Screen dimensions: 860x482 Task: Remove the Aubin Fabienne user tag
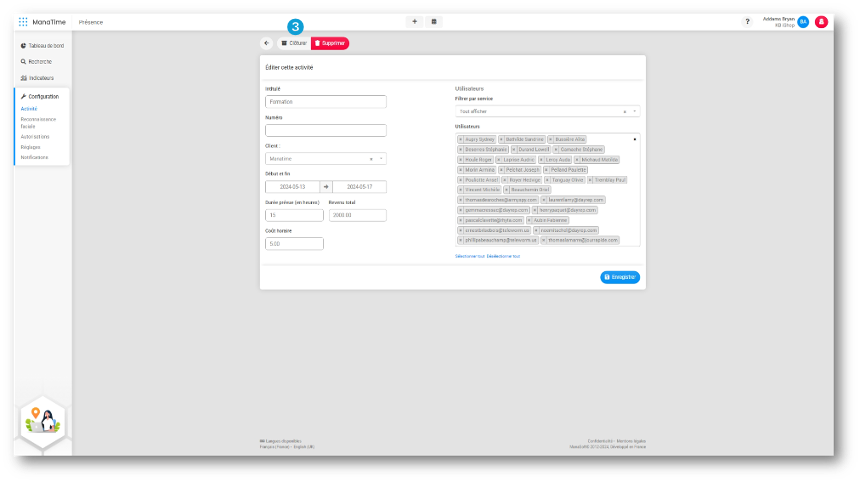(x=529, y=220)
